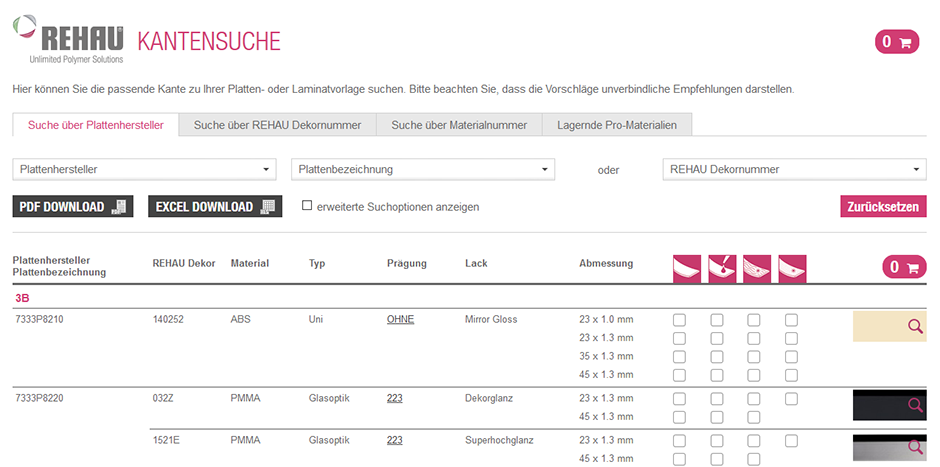Open the REHAU Dekornummer dropdown

(x=794, y=170)
